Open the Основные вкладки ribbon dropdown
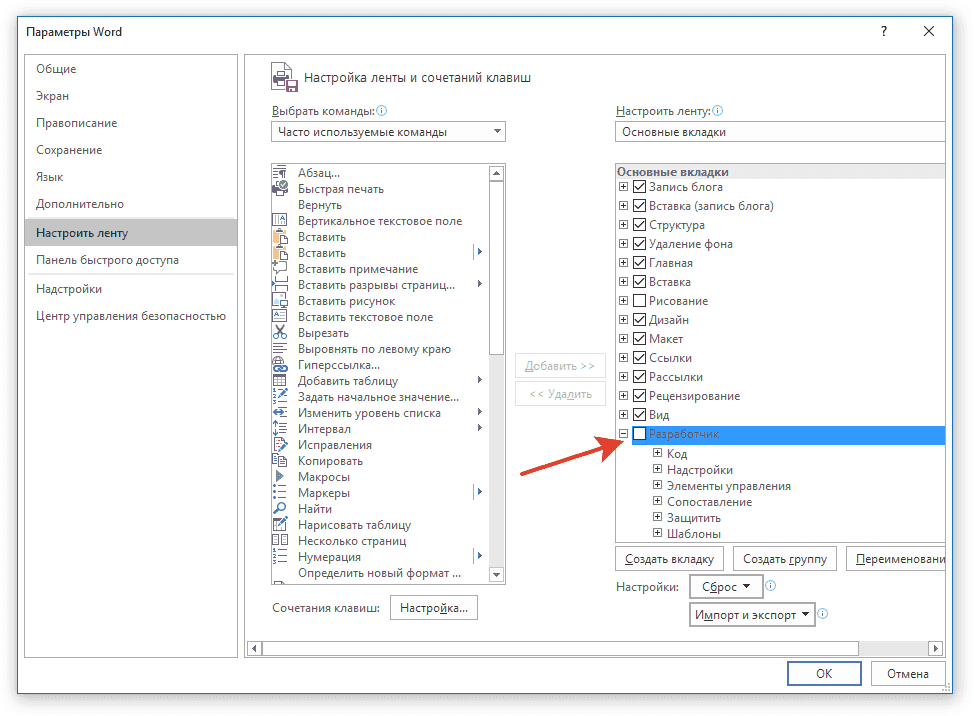 tap(780, 132)
